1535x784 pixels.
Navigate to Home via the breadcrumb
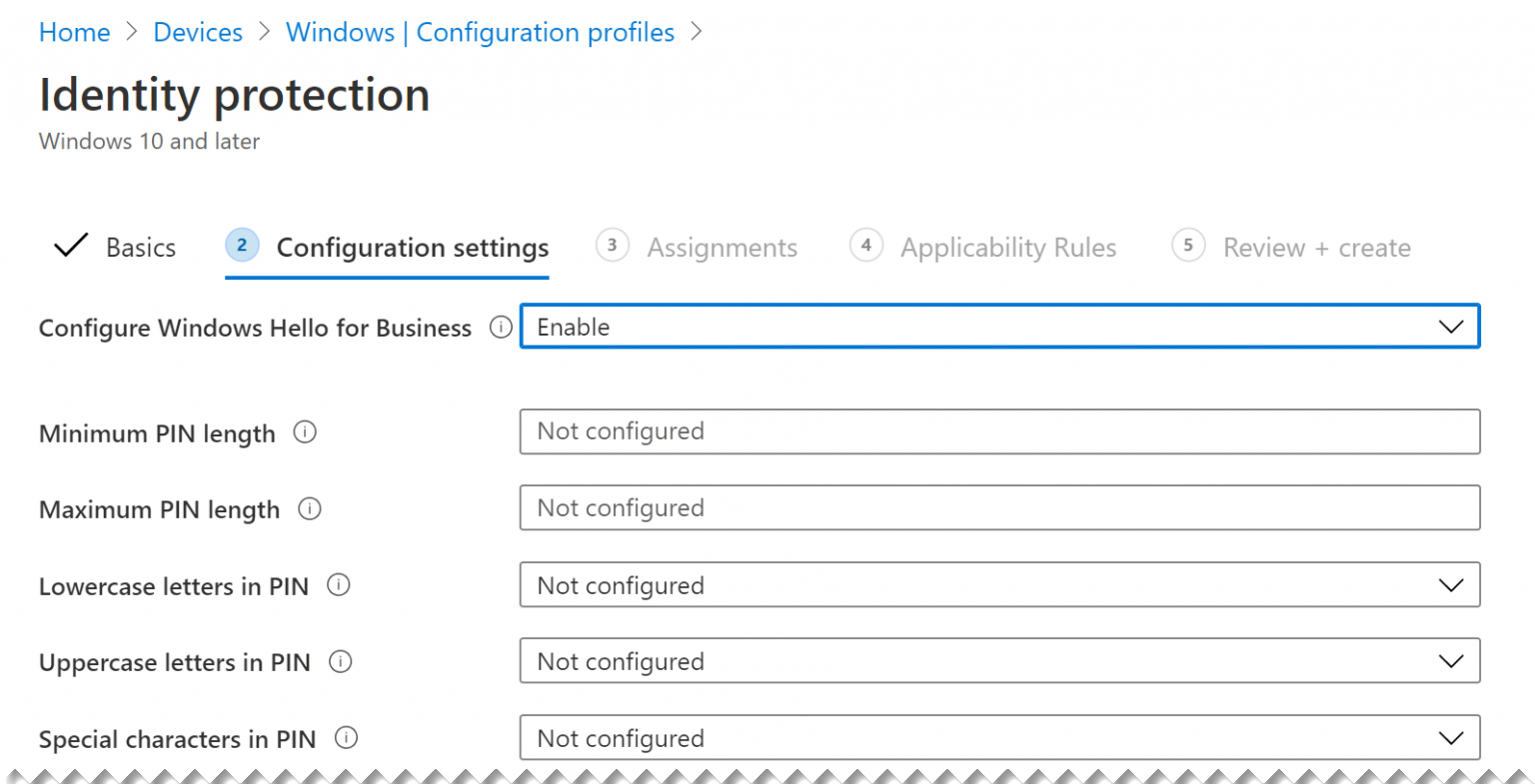click(x=74, y=31)
